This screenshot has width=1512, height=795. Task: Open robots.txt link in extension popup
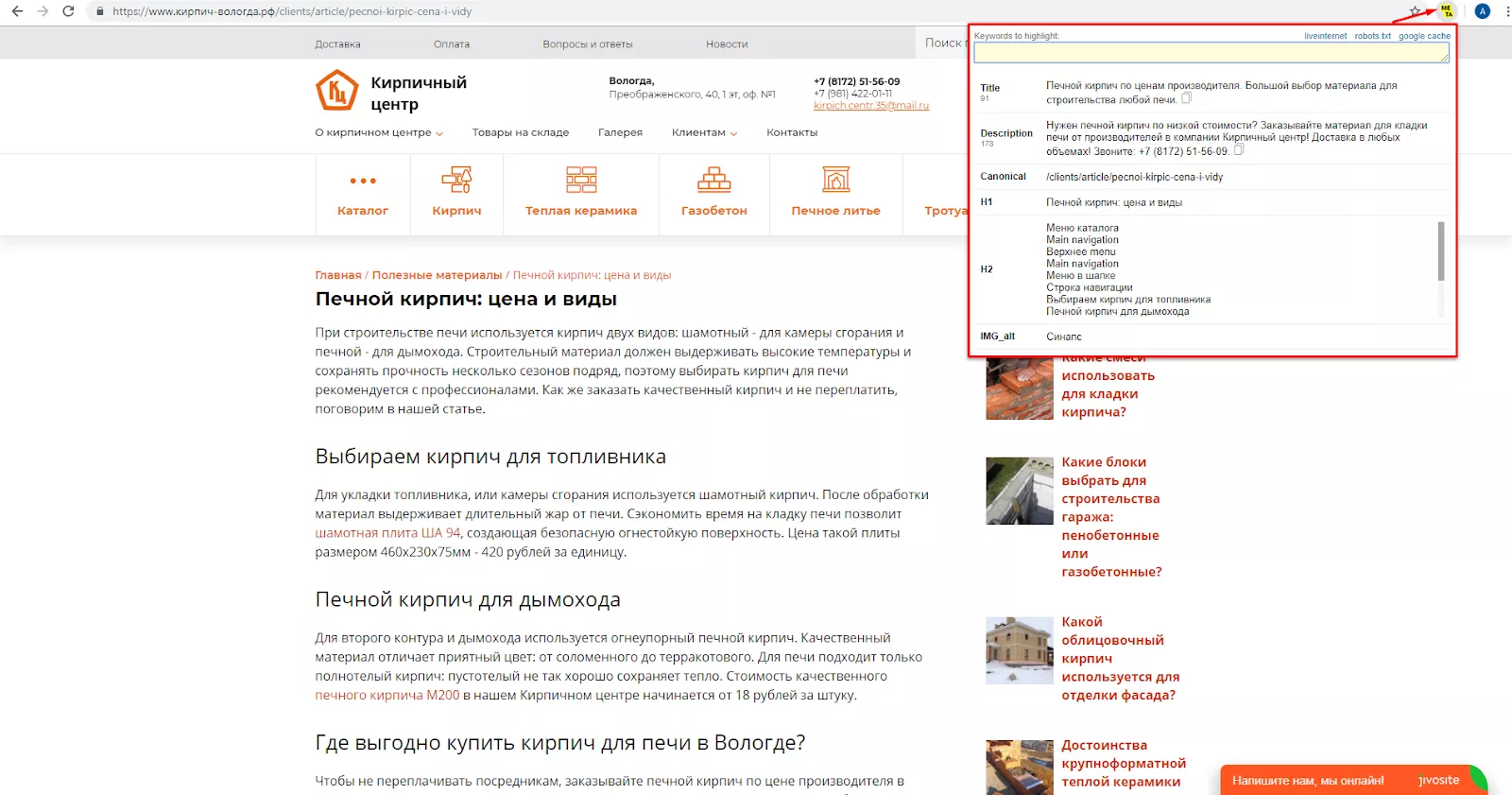[x=1372, y=36]
